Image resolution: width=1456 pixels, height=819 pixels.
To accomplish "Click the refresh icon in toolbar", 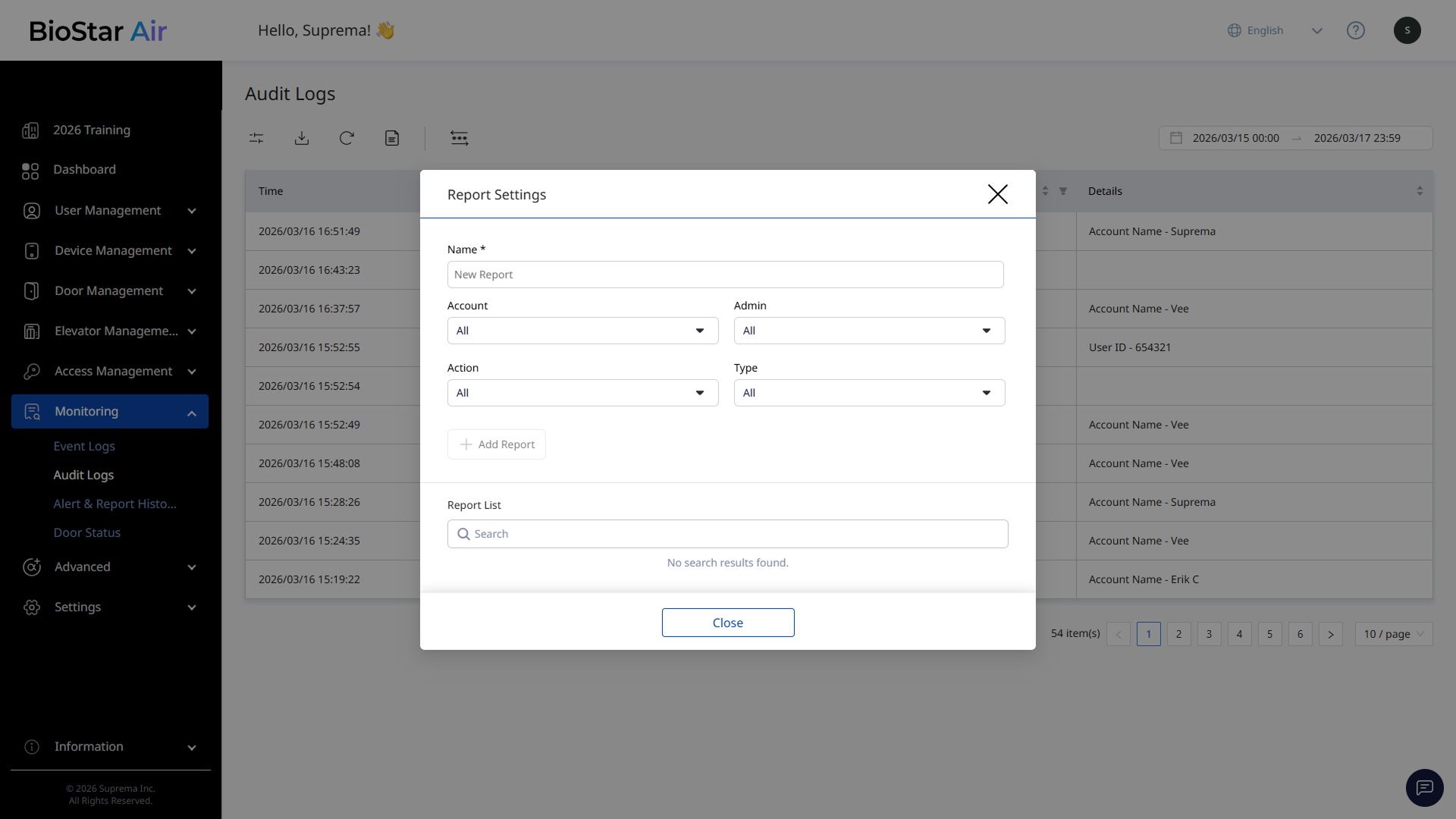I will tap(347, 138).
